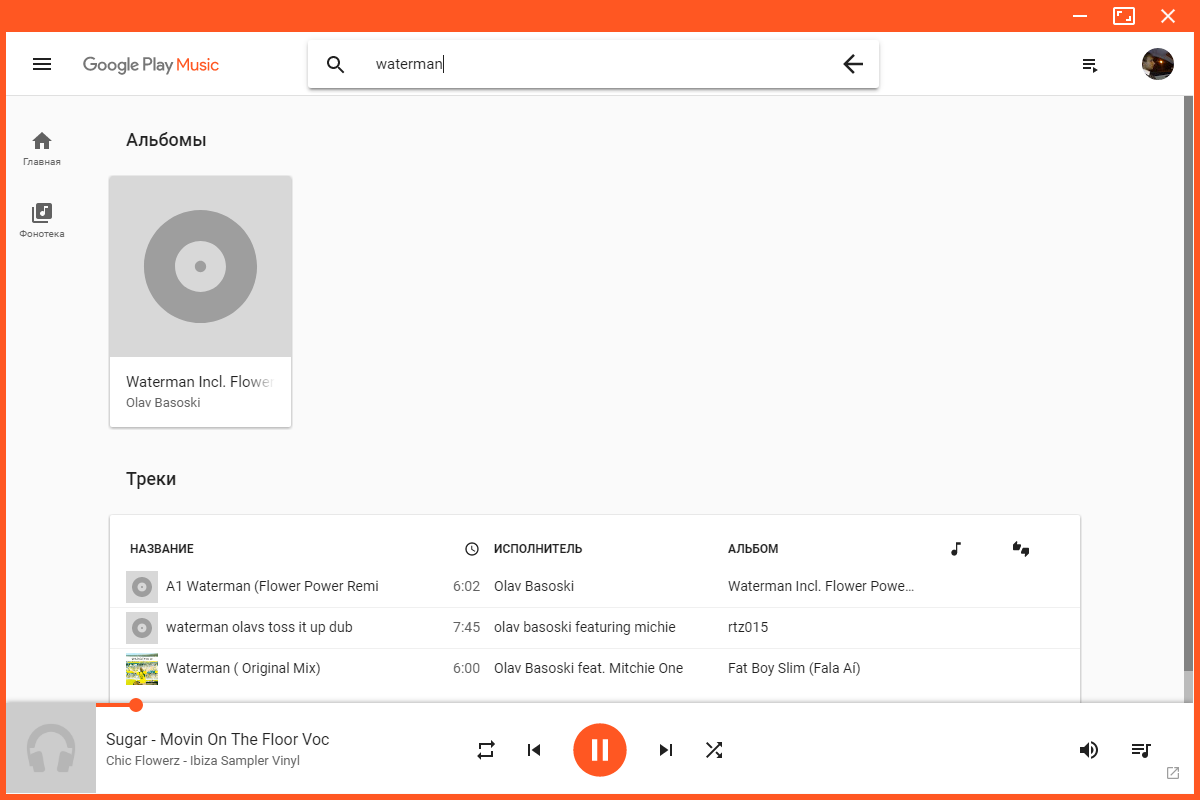Click cover thumbnail of Waterman ( Original Mix)
The height and width of the screenshot is (800, 1200).
142,668
